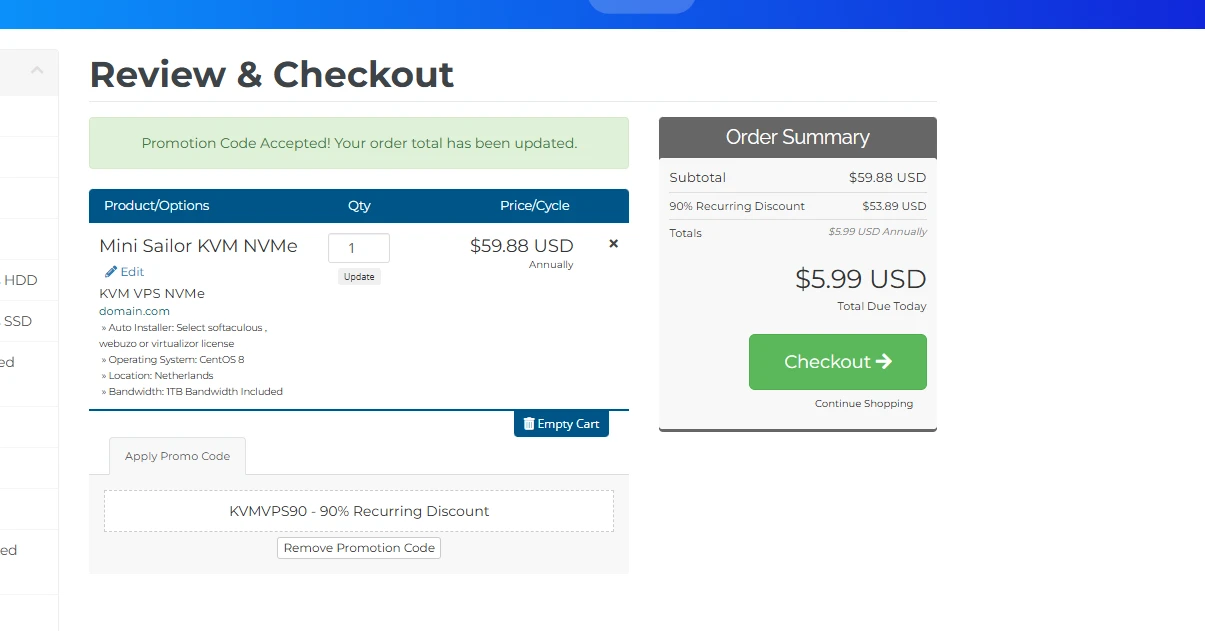Viewport: 1205px width, 631px height.
Task: Click the Mini Sailor KVM NVMe product name
Action: [198, 246]
